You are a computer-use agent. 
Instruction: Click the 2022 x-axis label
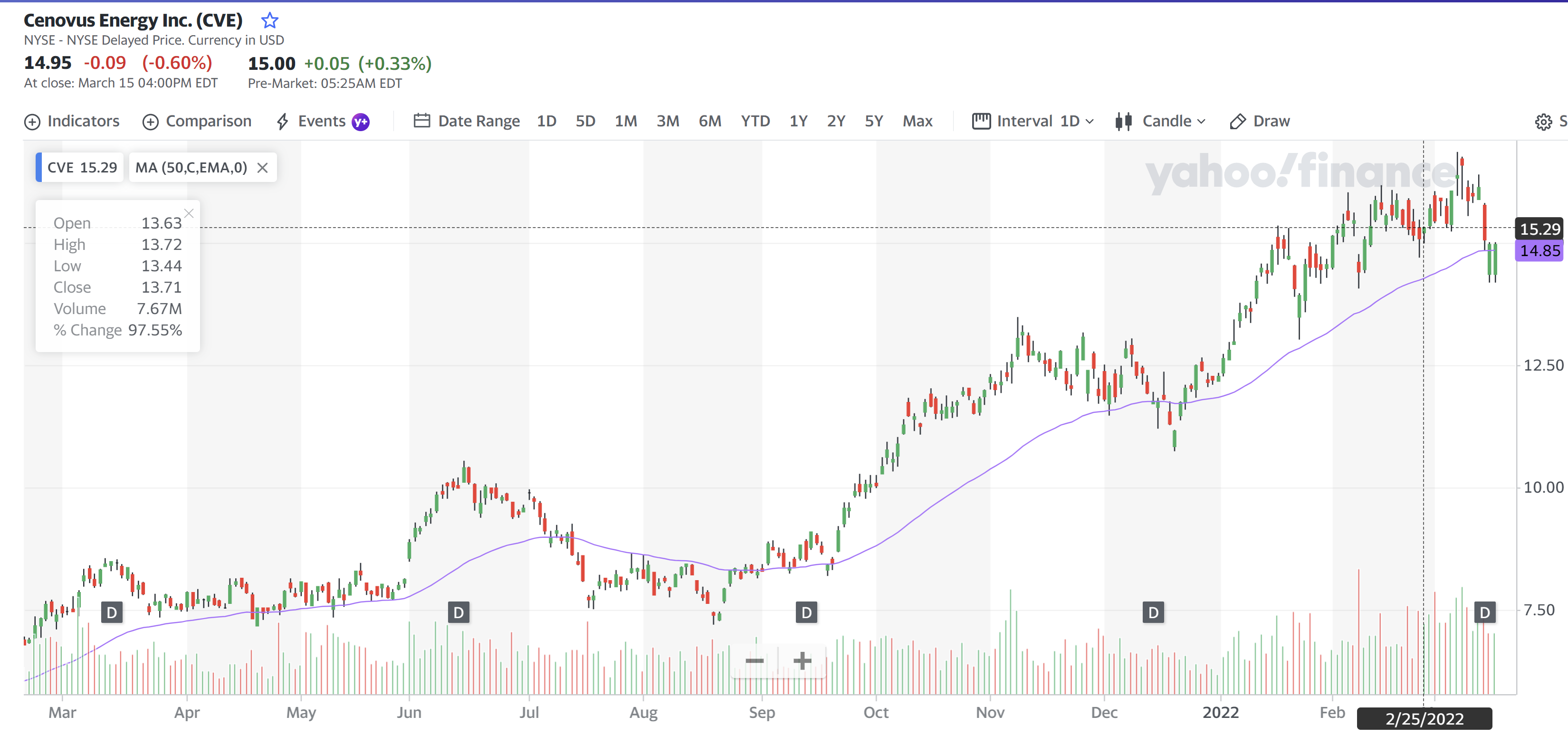point(1221,712)
